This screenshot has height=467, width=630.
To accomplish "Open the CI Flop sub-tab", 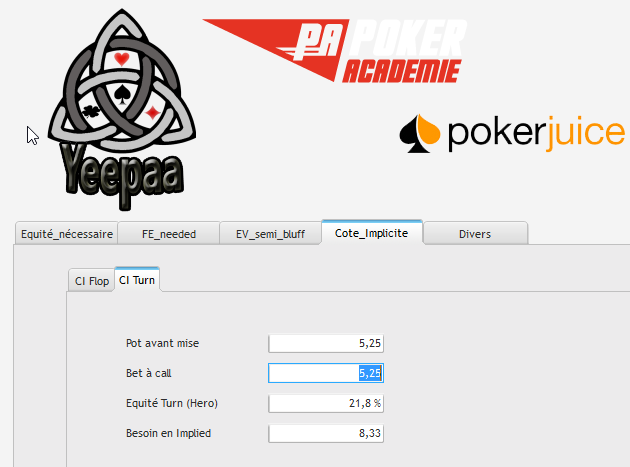I will click(92, 281).
